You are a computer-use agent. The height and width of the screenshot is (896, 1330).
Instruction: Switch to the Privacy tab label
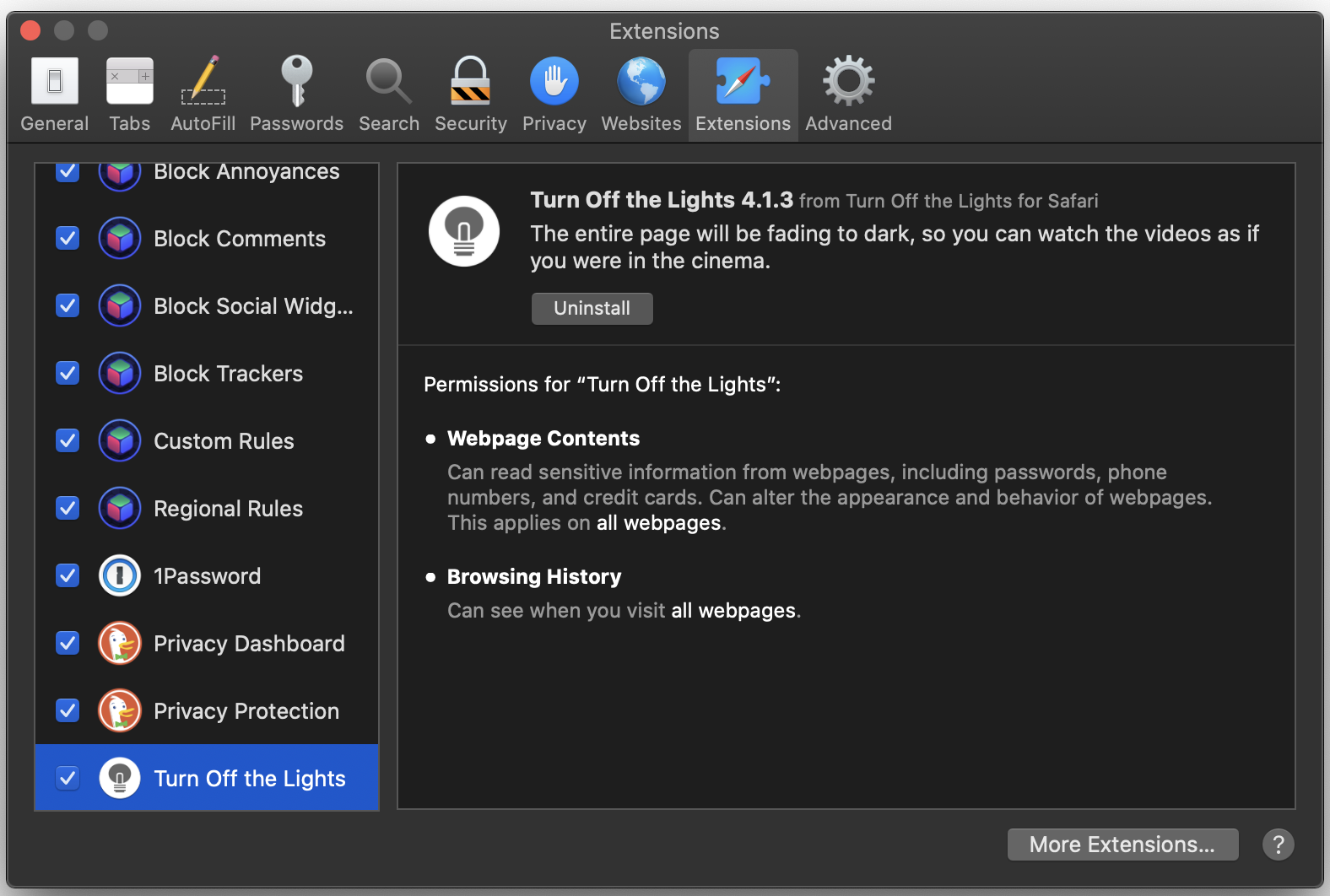click(554, 124)
